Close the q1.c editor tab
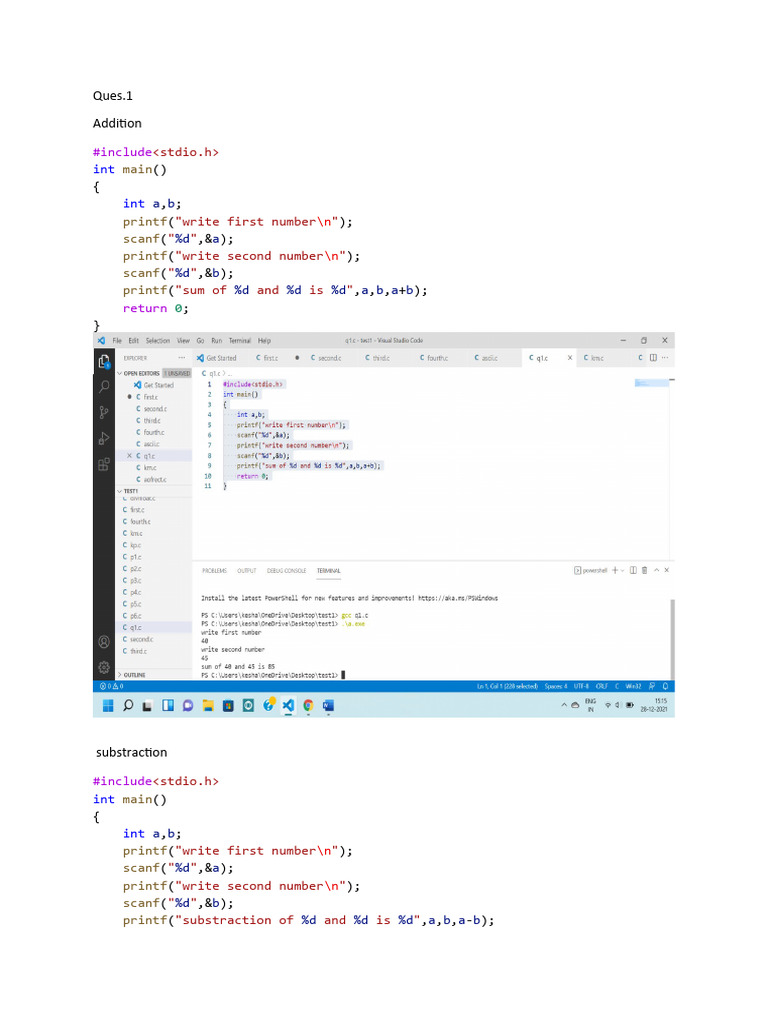 coord(570,357)
